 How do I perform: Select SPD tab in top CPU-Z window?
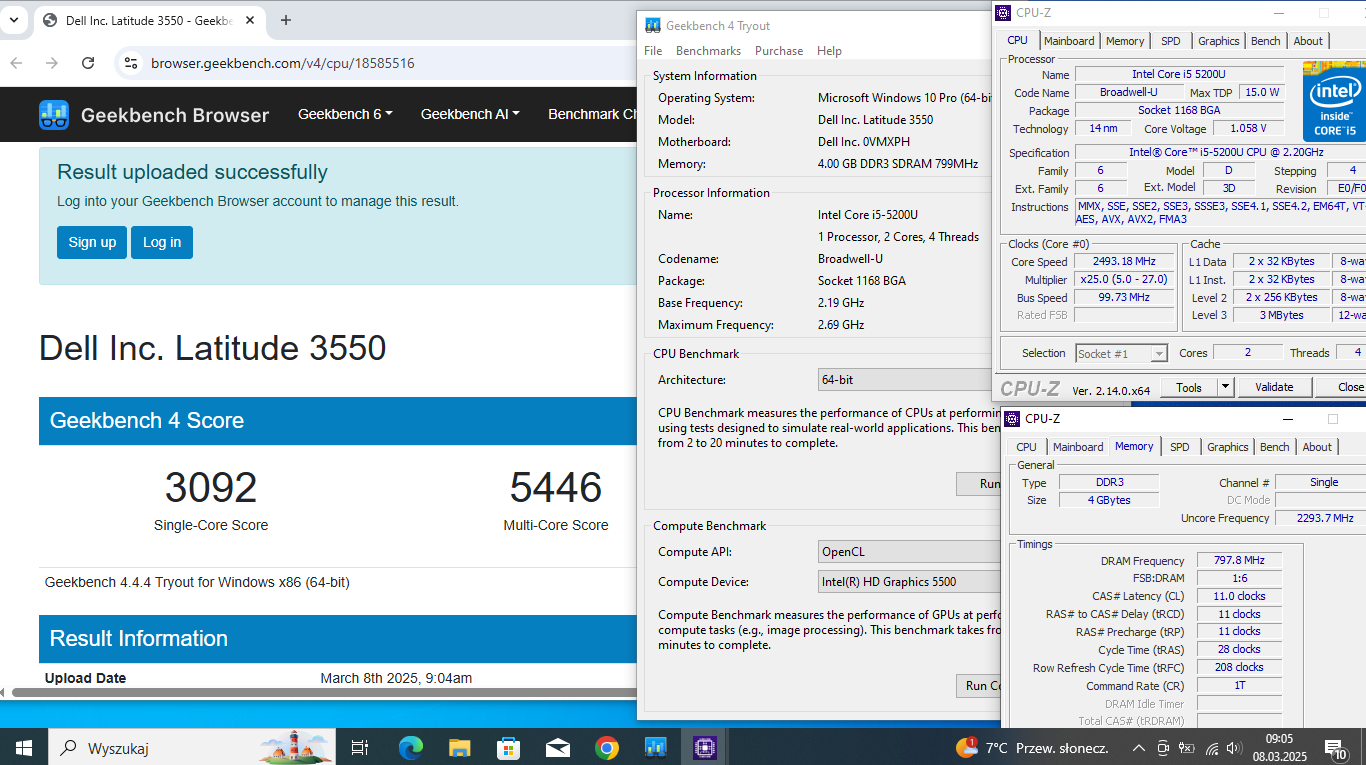pyautogui.click(x=1170, y=41)
